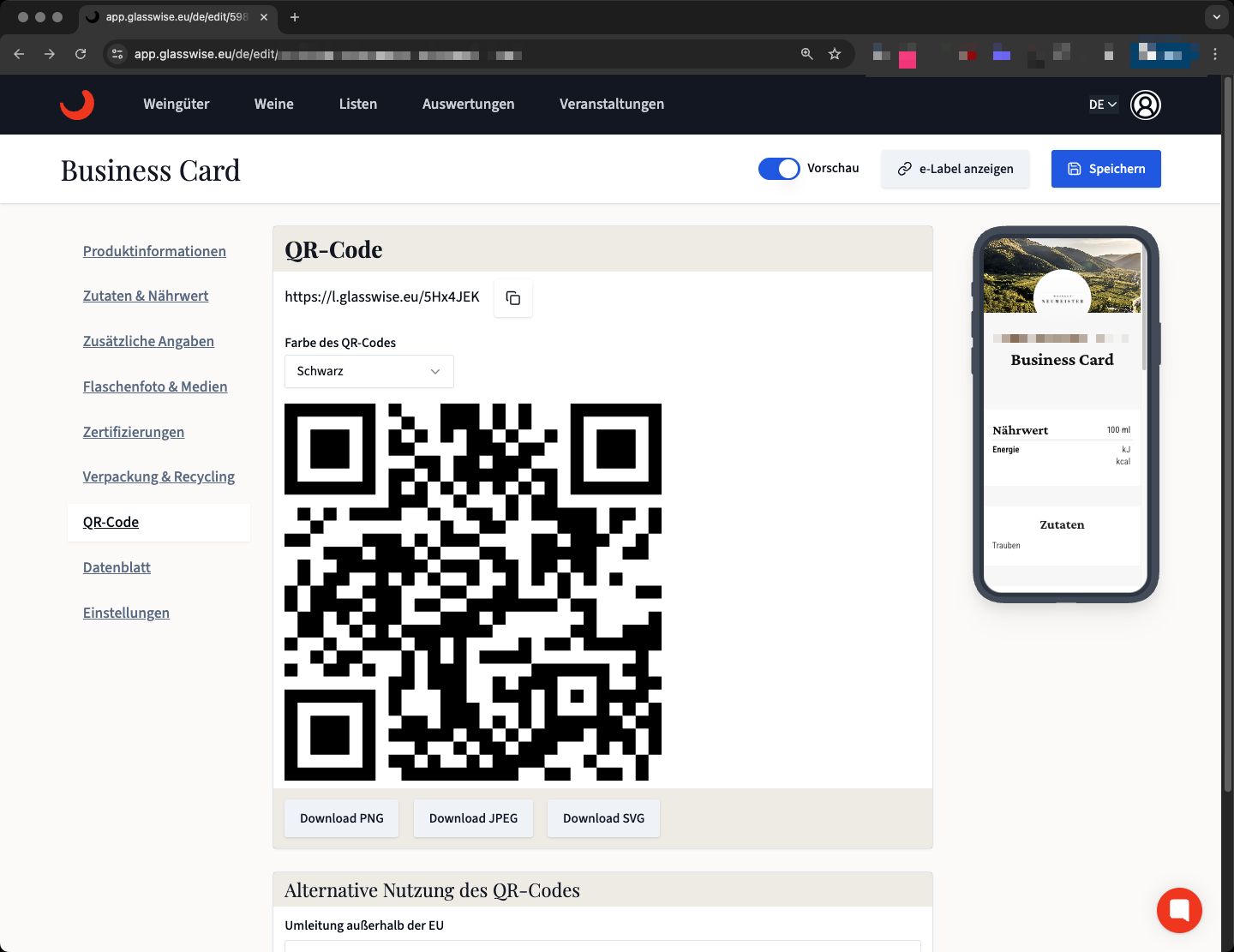
Task: Click the pink browser extension icon
Action: (x=908, y=57)
